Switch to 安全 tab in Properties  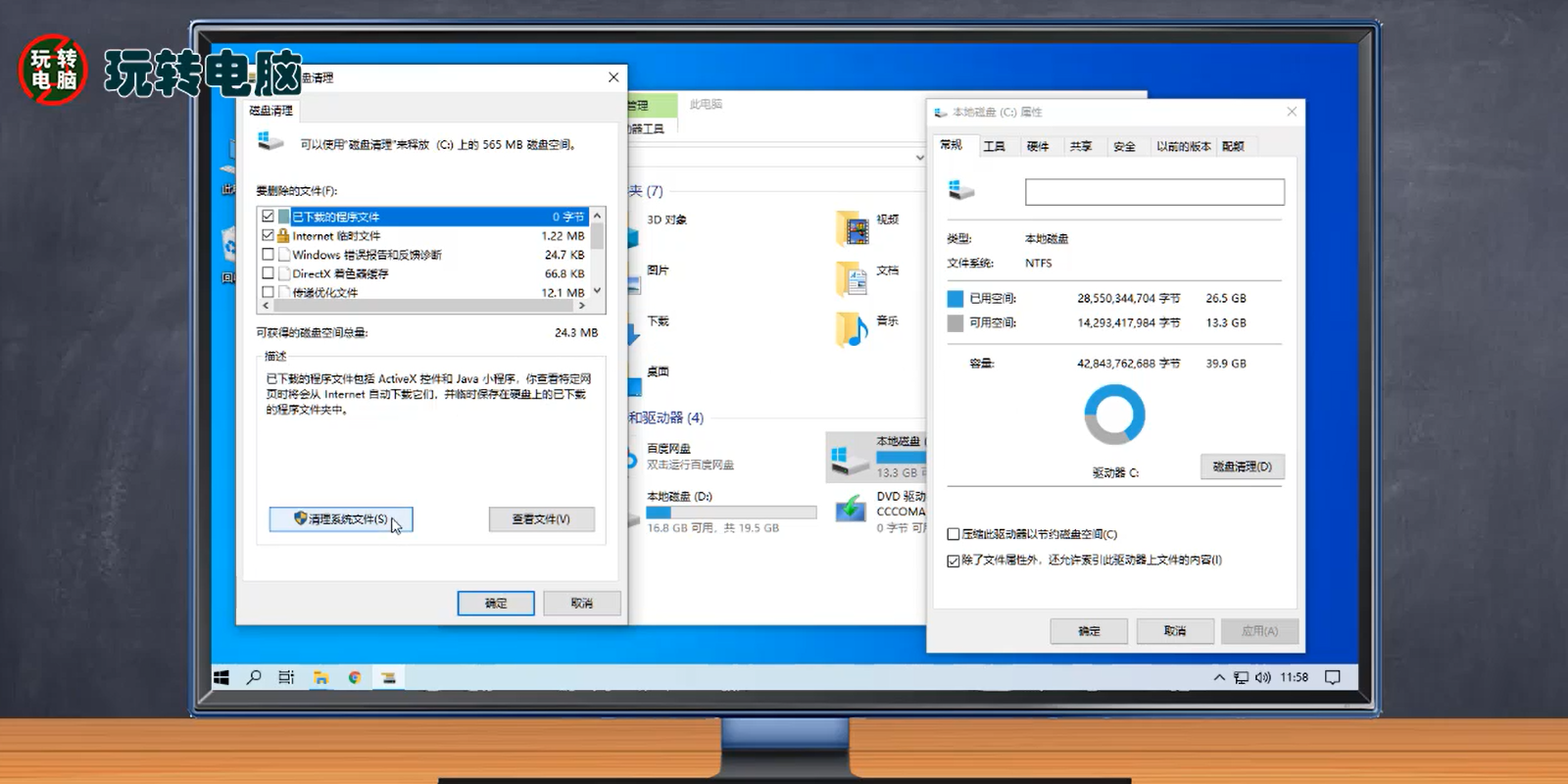tap(1124, 146)
